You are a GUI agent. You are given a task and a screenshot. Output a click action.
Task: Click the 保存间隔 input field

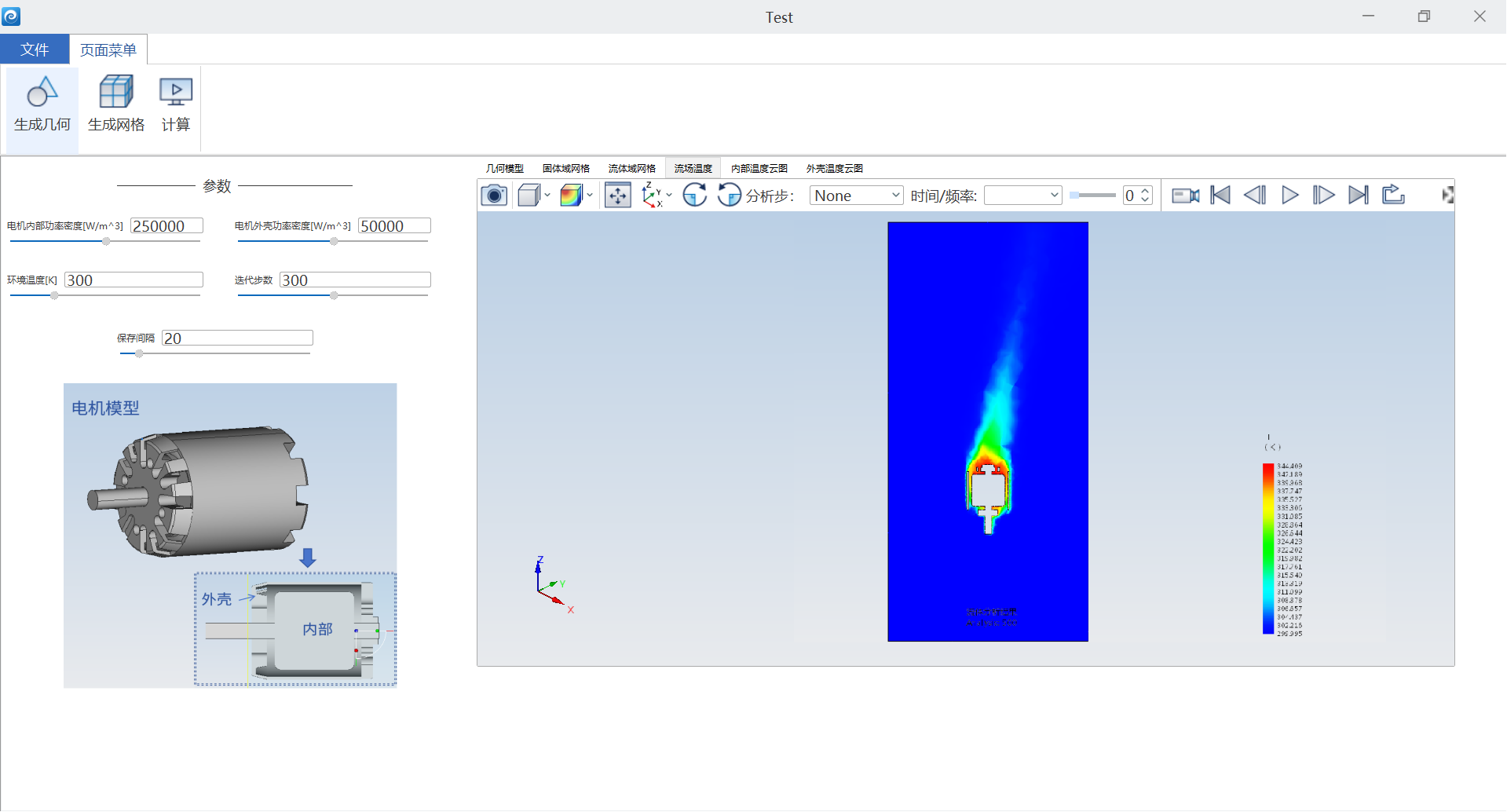(237, 338)
